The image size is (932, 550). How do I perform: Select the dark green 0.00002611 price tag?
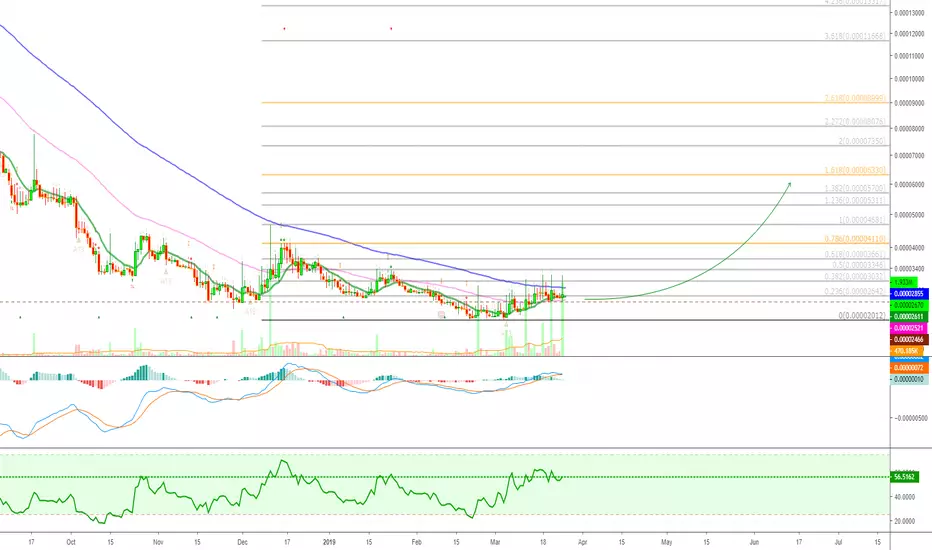(x=909, y=317)
